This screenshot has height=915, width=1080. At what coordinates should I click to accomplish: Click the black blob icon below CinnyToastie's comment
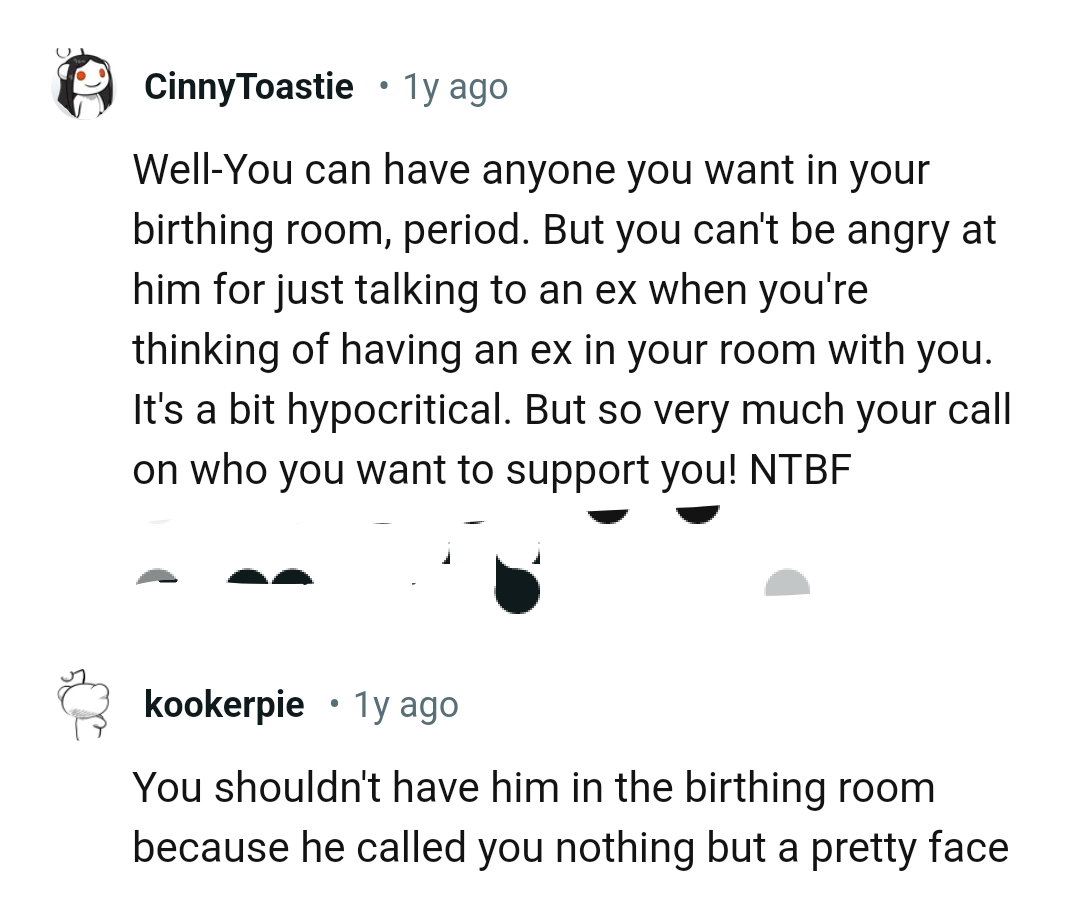click(518, 586)
